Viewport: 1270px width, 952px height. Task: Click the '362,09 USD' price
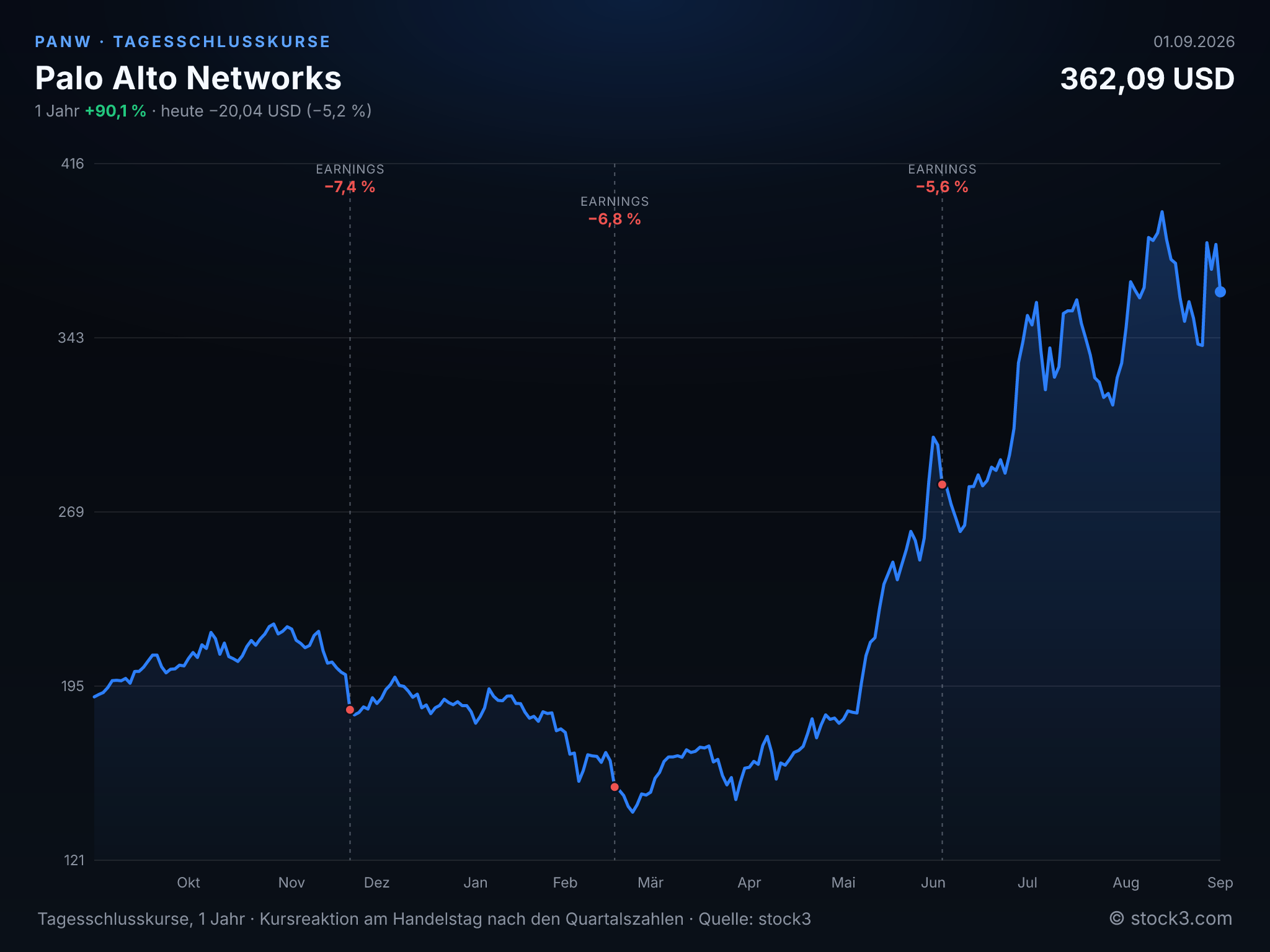[x=1147, y=79]
